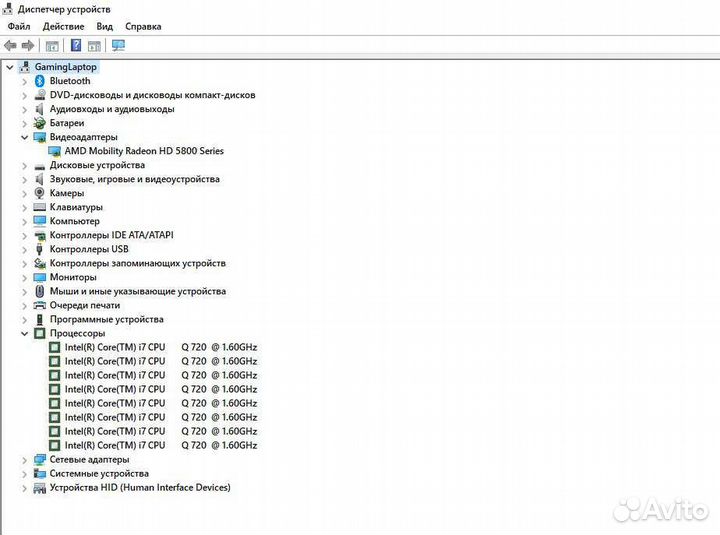Toggle the console tree toolbar icon
This screenshot has width=720, height=535.
52,45
